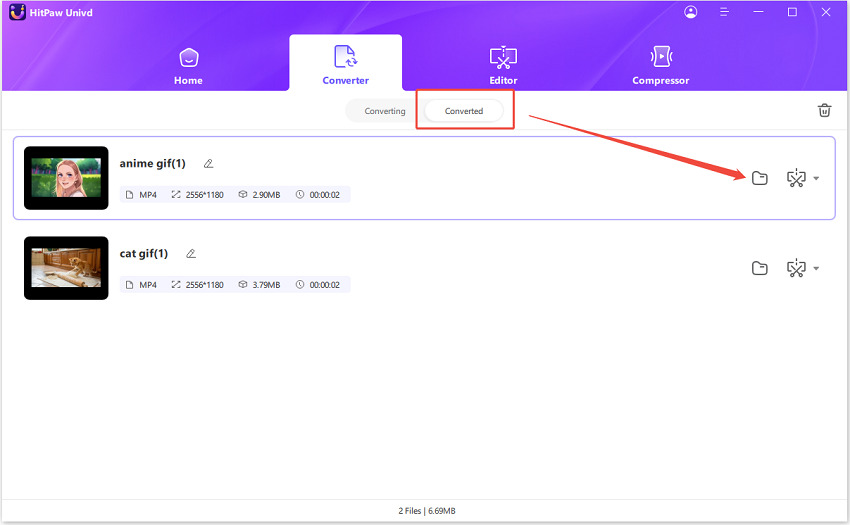This screenshot has width=850, height=525.
Task: Click the cat gif(1) thumbnail
Action: tap(66, 268)
